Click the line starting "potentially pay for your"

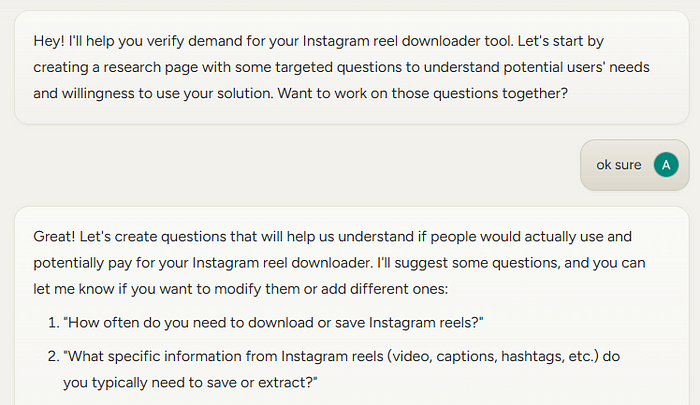339,263
